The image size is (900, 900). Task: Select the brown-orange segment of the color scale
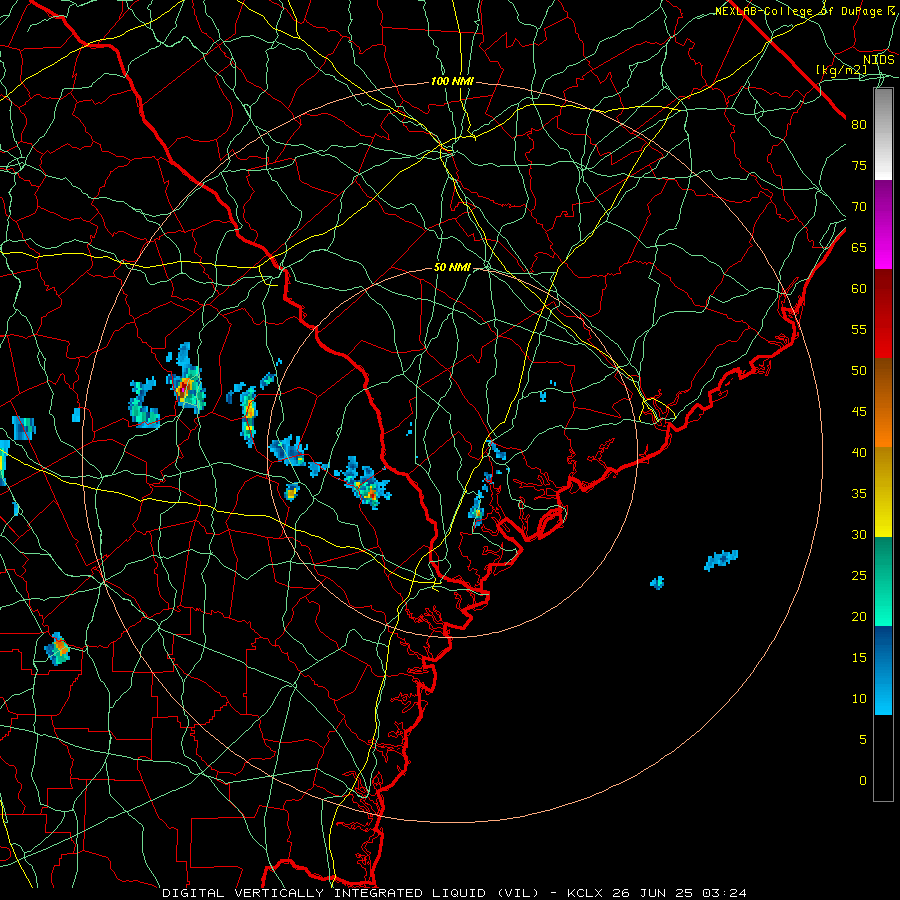click(x=883, y=403)
